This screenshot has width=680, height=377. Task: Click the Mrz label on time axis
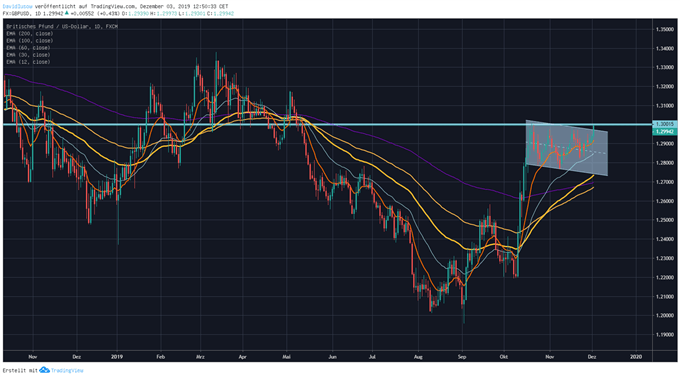pos(200,357)
